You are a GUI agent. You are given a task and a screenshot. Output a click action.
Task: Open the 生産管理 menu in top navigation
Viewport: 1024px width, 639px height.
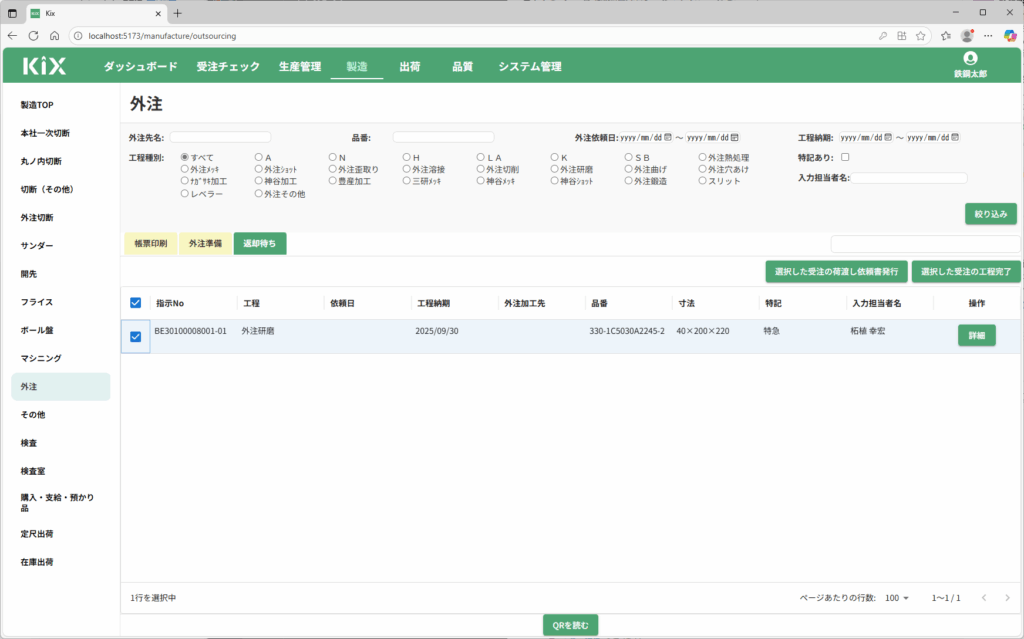tap(300, 67)
